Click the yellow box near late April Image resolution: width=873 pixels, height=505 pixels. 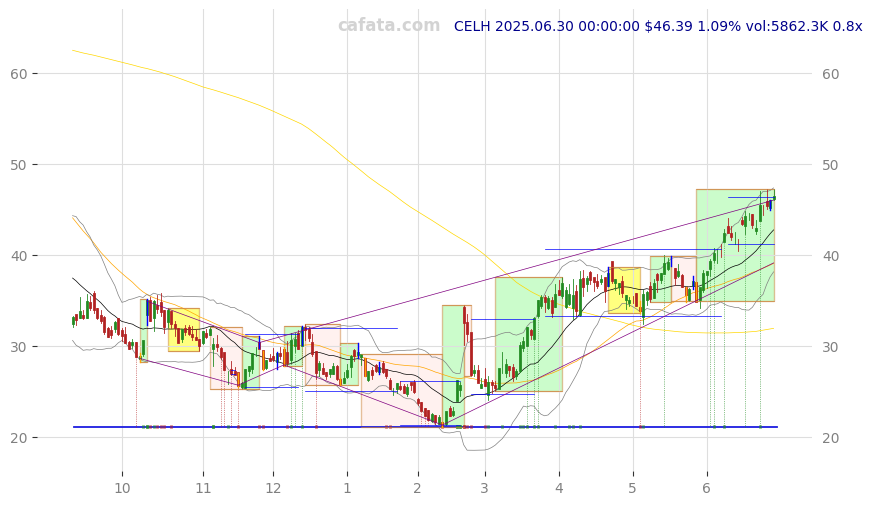625,290
